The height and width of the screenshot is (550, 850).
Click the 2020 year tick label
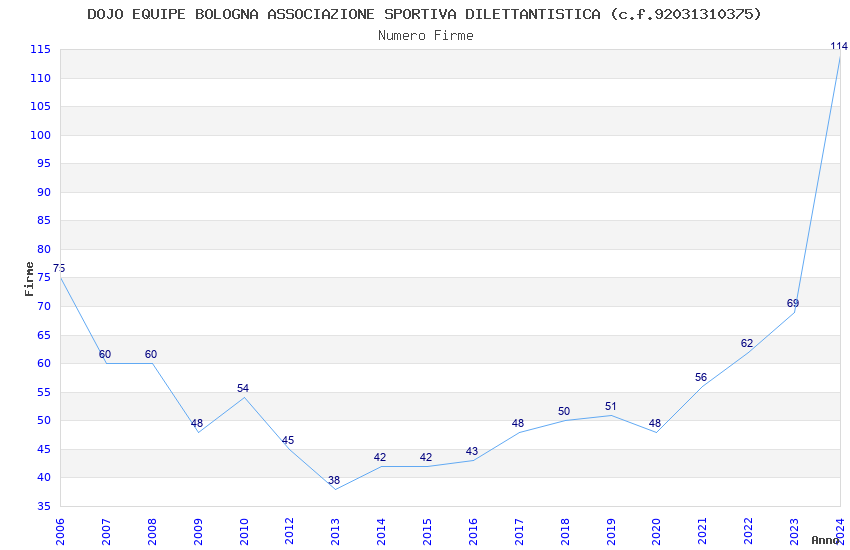click(656, 531)
